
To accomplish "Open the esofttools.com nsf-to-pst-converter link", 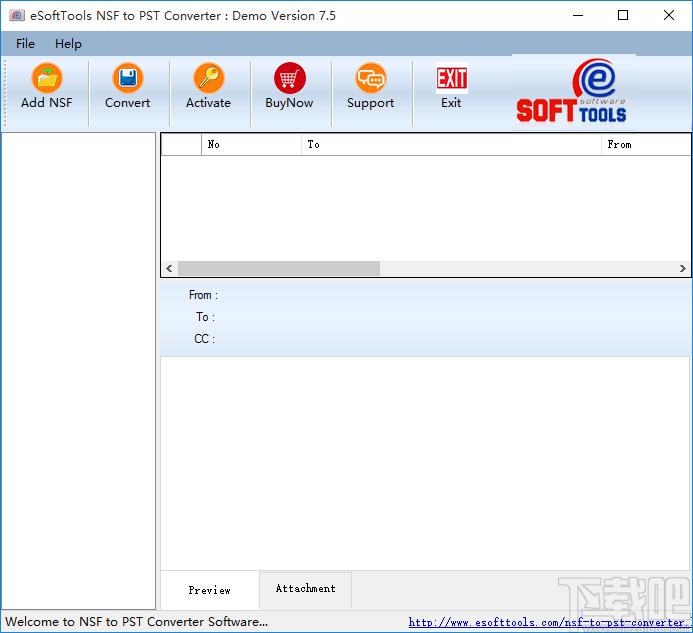I will click(x=550, y=622).
